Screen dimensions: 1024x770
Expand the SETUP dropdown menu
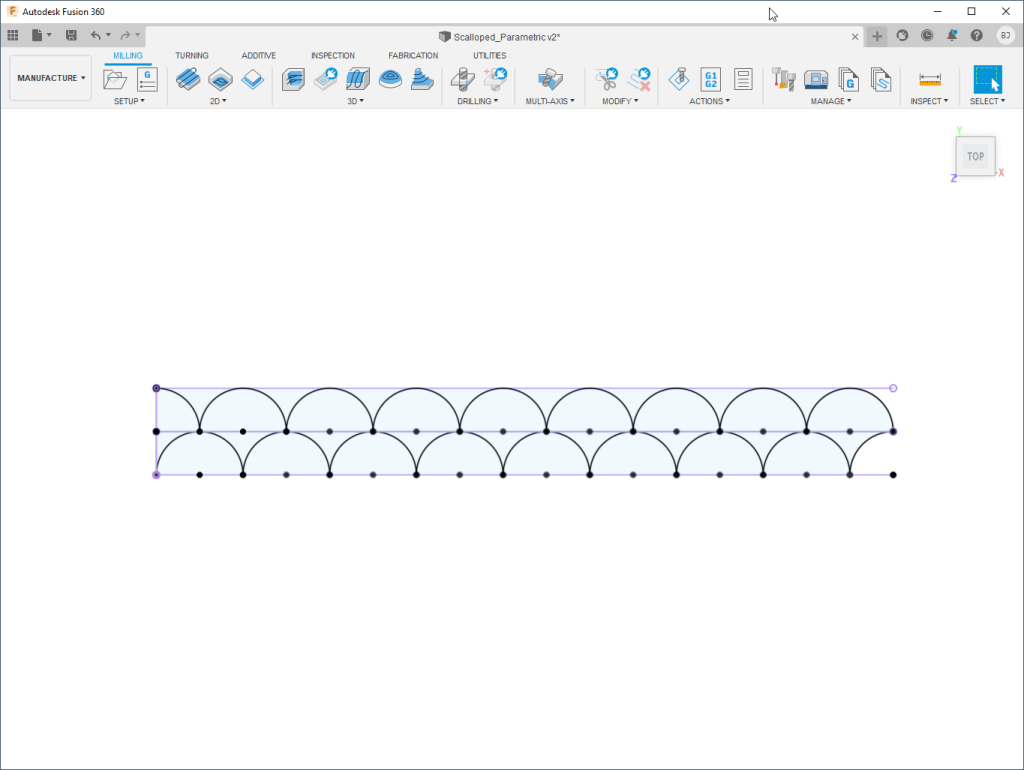pos(129,101)
